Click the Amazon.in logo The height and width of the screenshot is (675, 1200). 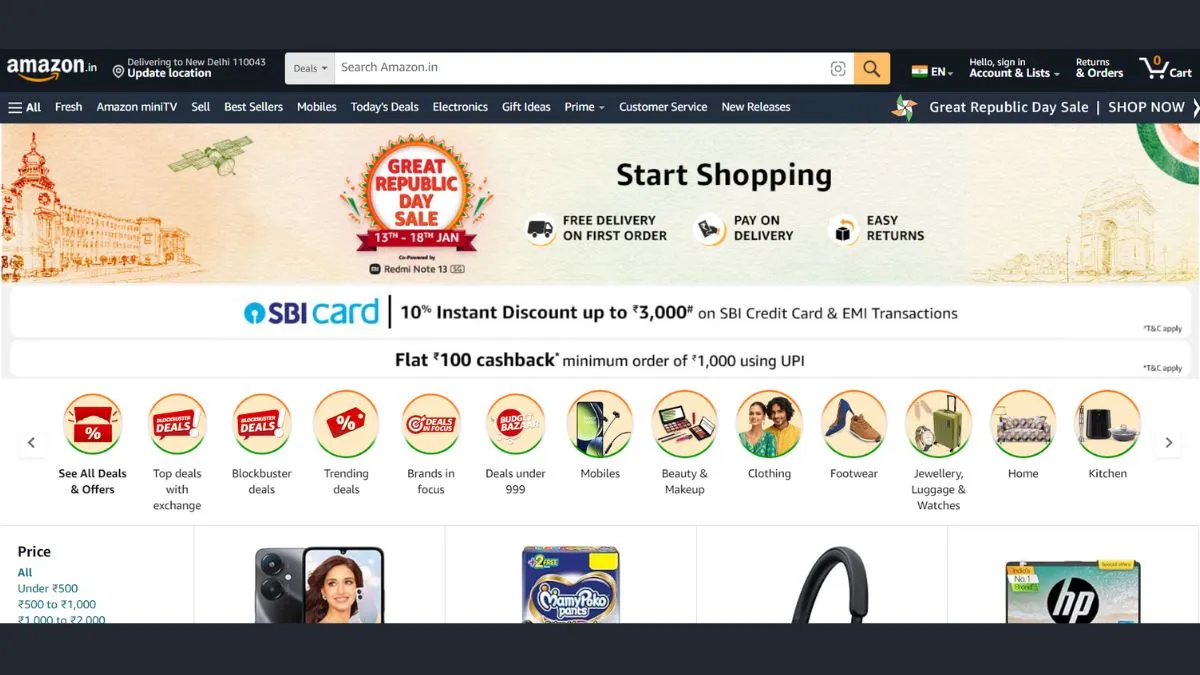(52, 68)
